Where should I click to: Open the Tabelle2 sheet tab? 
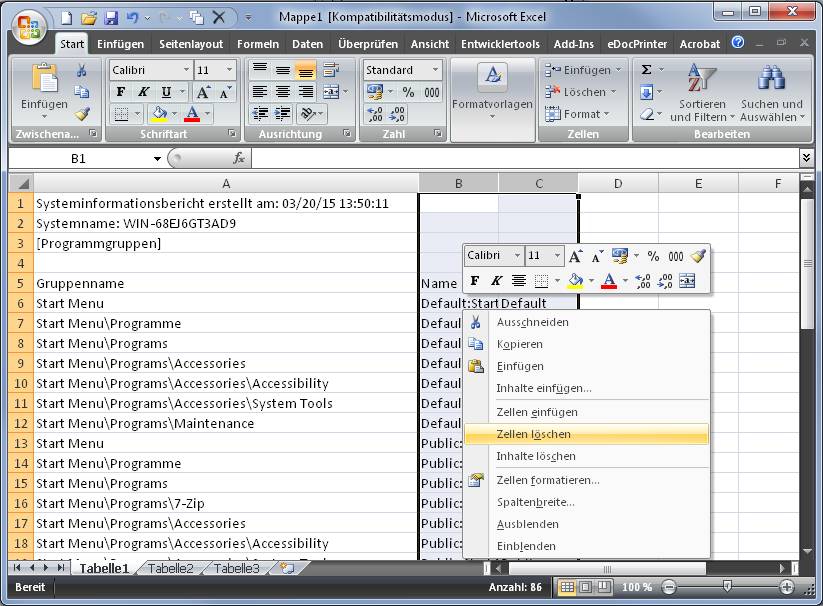tap(171, 568)
